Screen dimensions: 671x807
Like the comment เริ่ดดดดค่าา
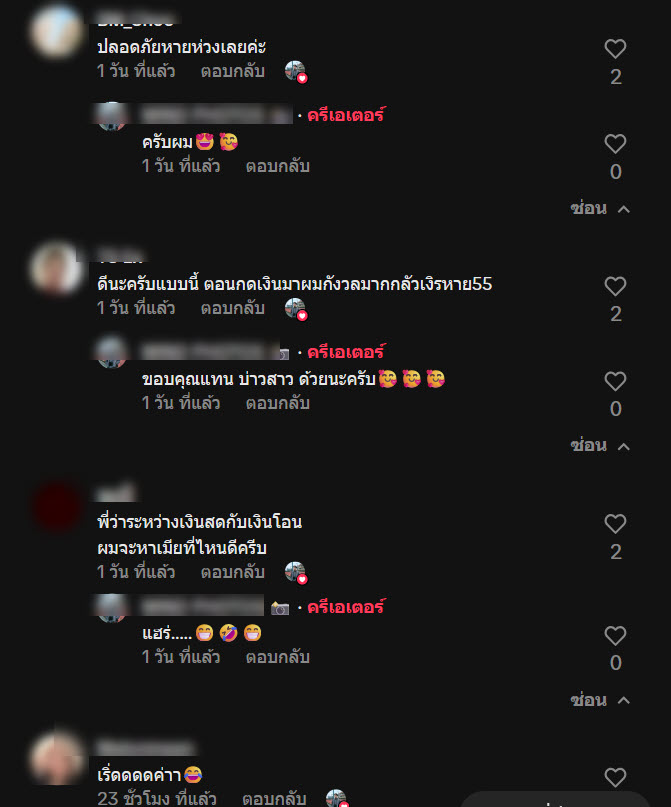[615, 778]
